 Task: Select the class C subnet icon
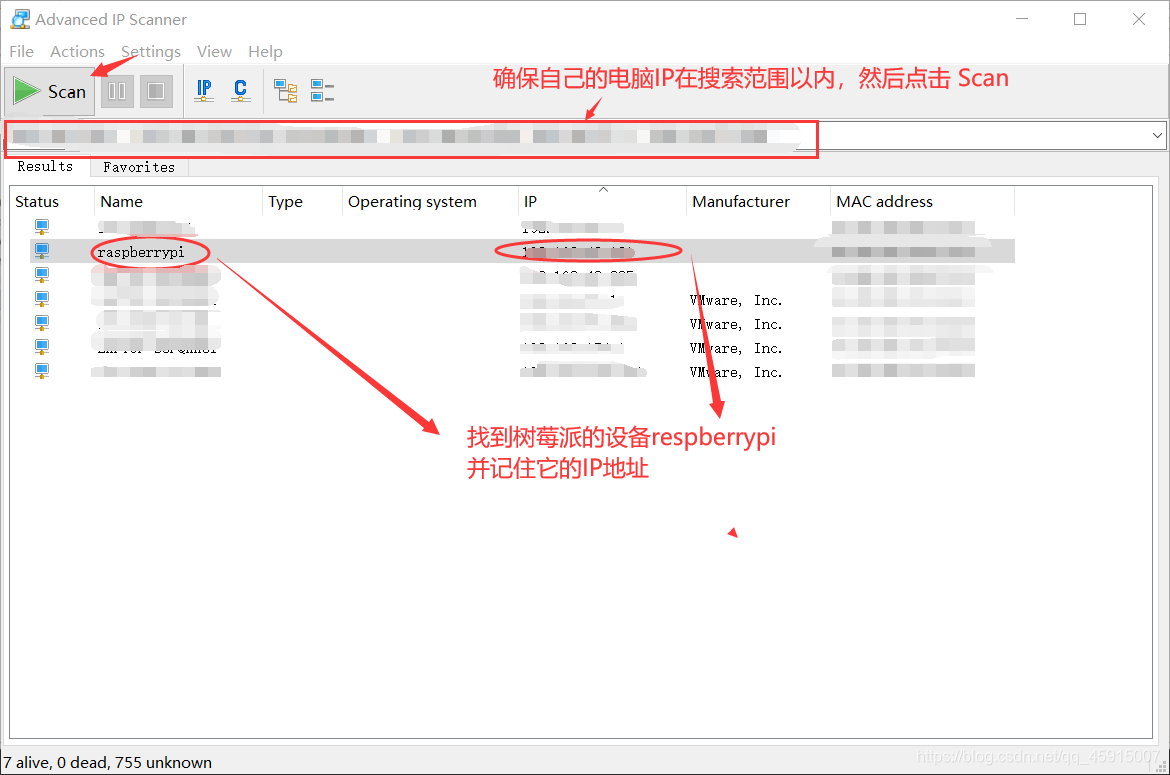240,90
